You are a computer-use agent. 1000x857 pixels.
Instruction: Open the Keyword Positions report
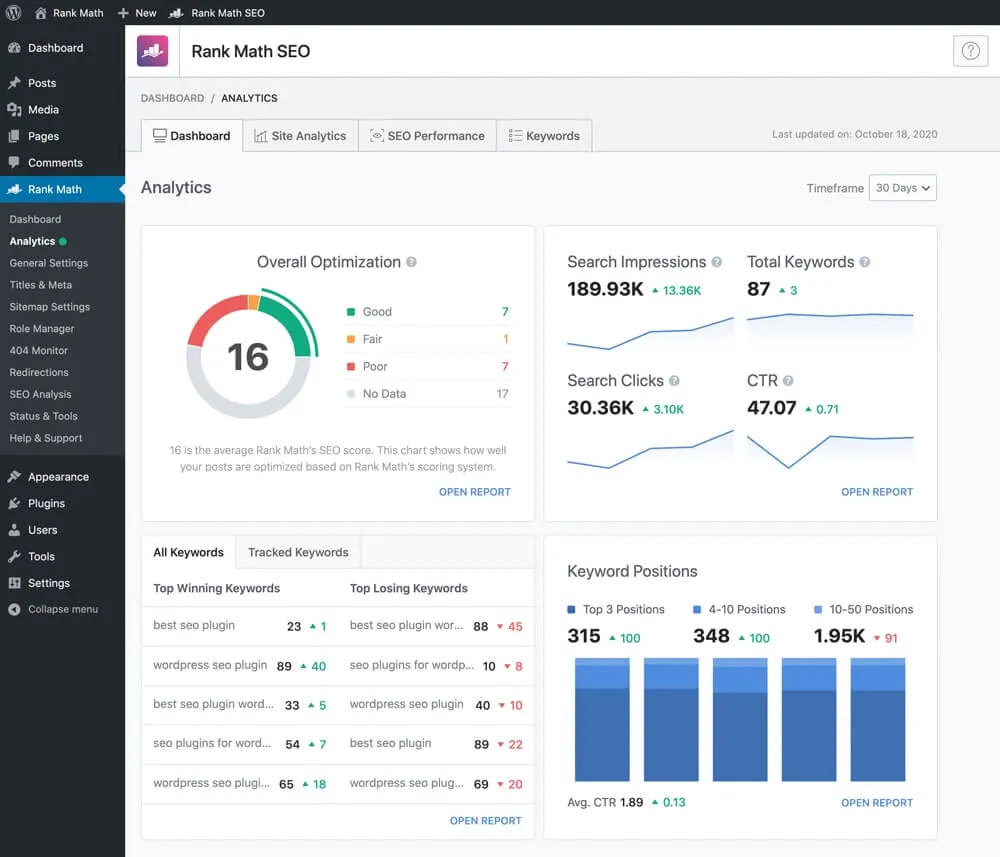pos(876,802)
